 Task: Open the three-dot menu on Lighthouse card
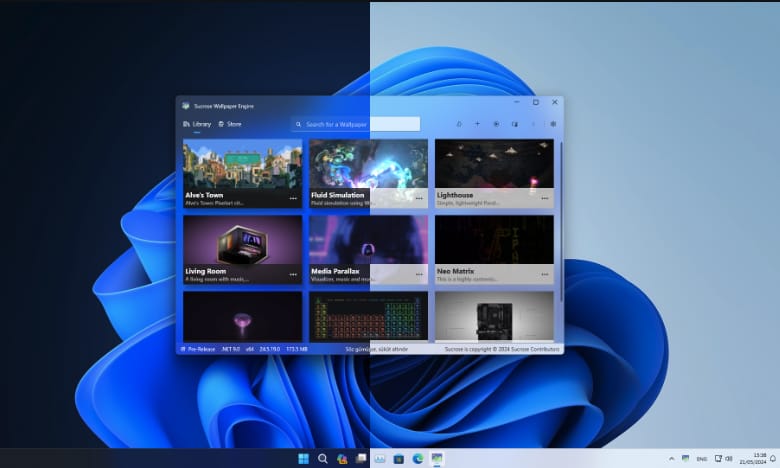click(545, 198)
